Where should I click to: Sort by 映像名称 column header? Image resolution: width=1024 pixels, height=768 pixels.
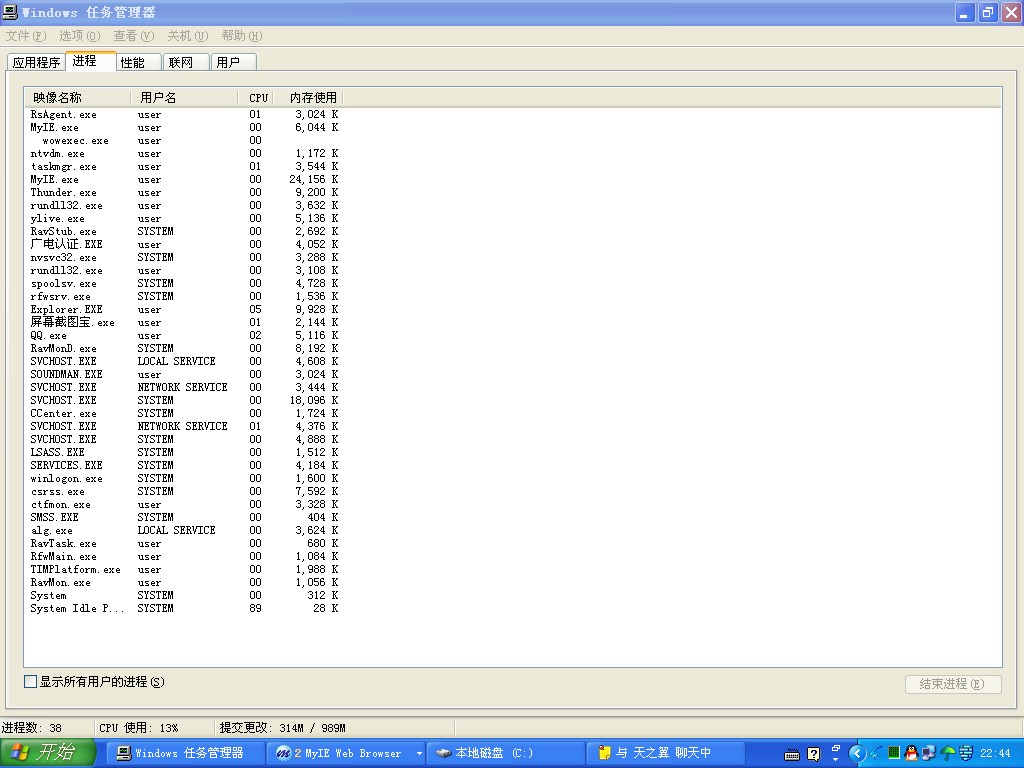(x=78, y=98)
